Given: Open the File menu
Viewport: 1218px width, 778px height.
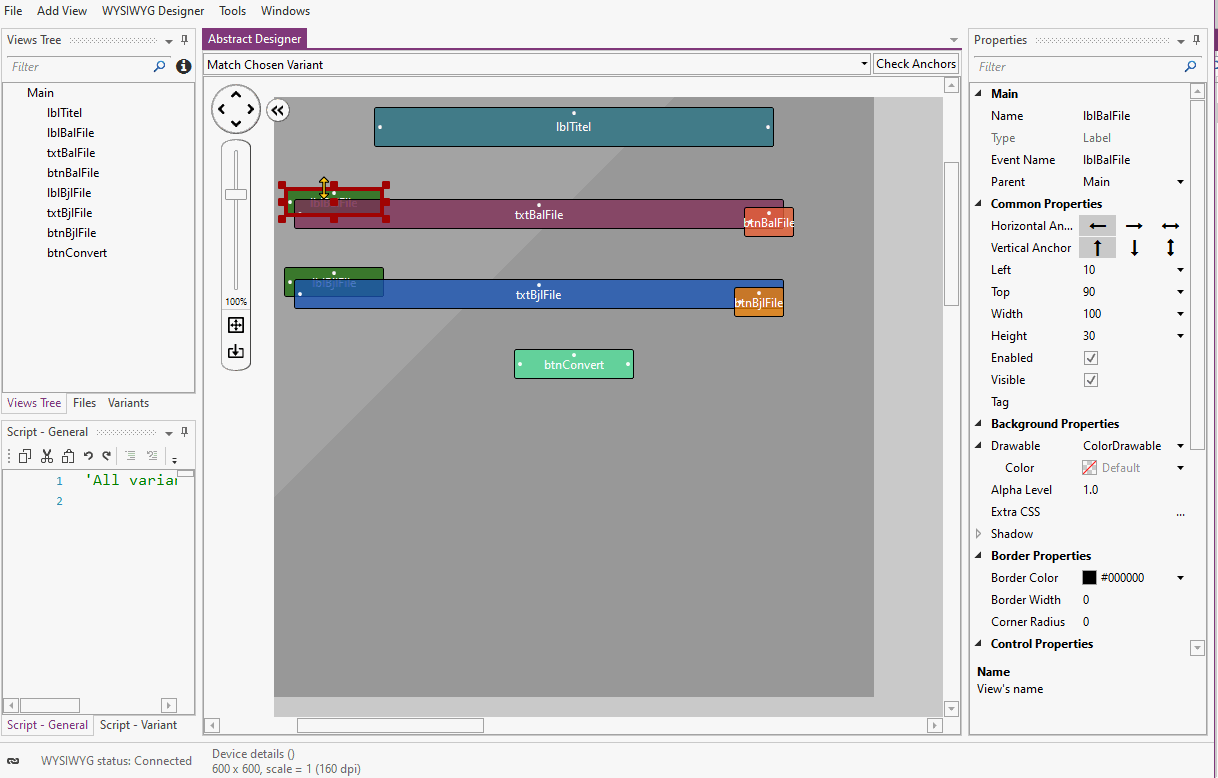Looking at the screenshot, I should [x=14, y=11].
